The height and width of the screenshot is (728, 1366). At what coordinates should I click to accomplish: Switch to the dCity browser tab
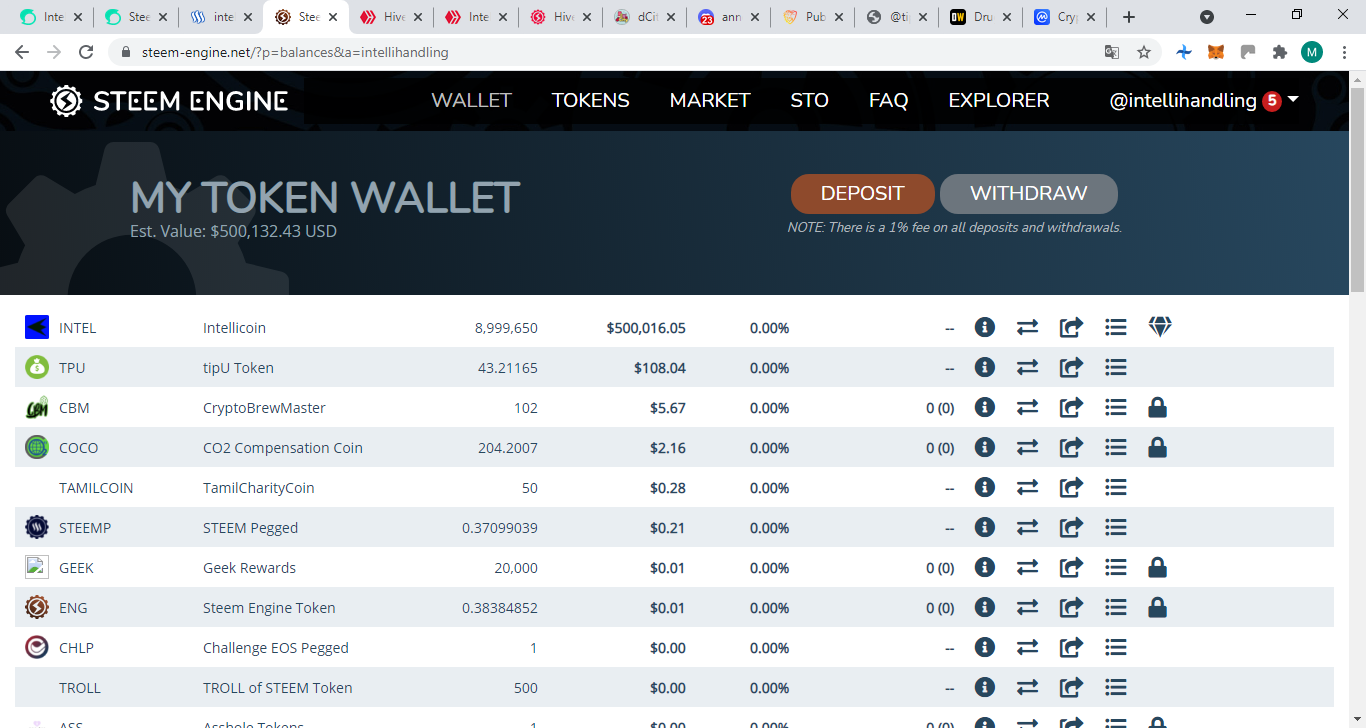(x=645, y=17)
